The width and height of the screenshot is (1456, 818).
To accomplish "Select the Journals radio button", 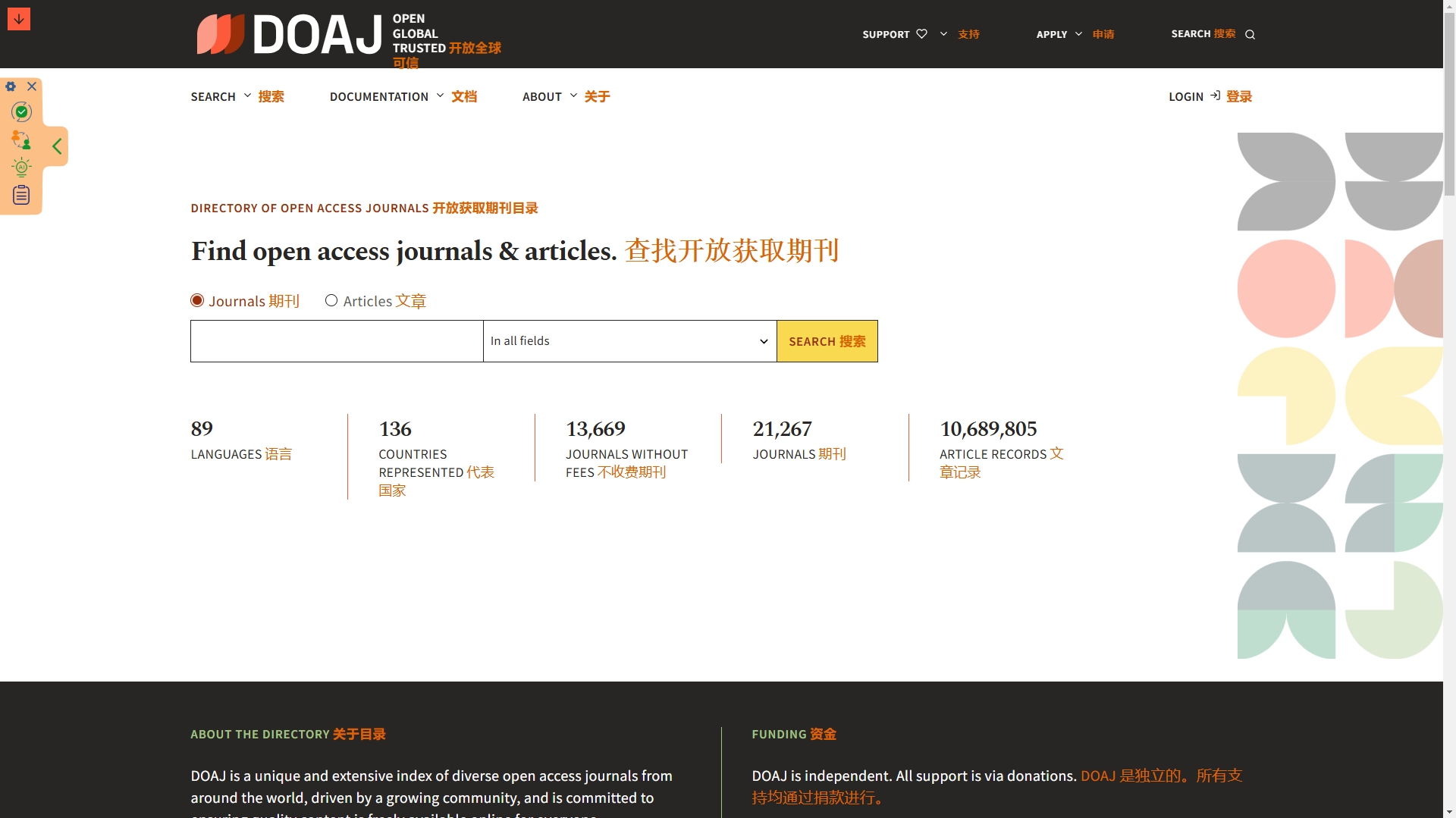I will pyautogui.click(x=197, y=300).
